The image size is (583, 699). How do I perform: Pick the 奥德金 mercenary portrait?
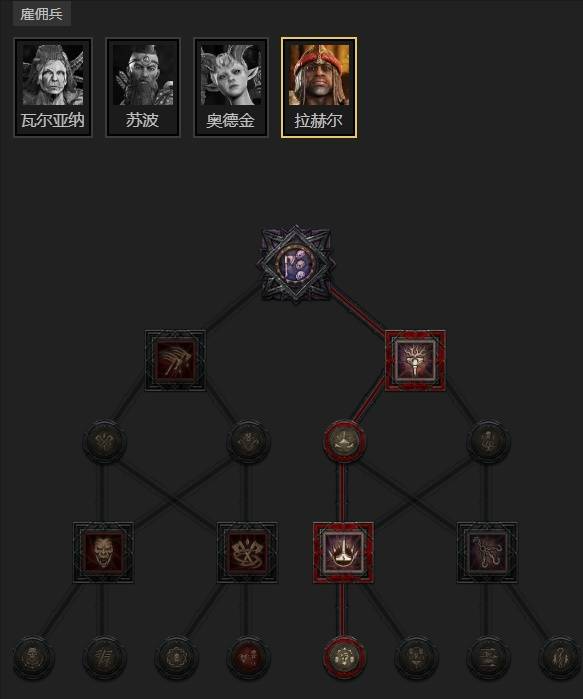coord(231,87)
